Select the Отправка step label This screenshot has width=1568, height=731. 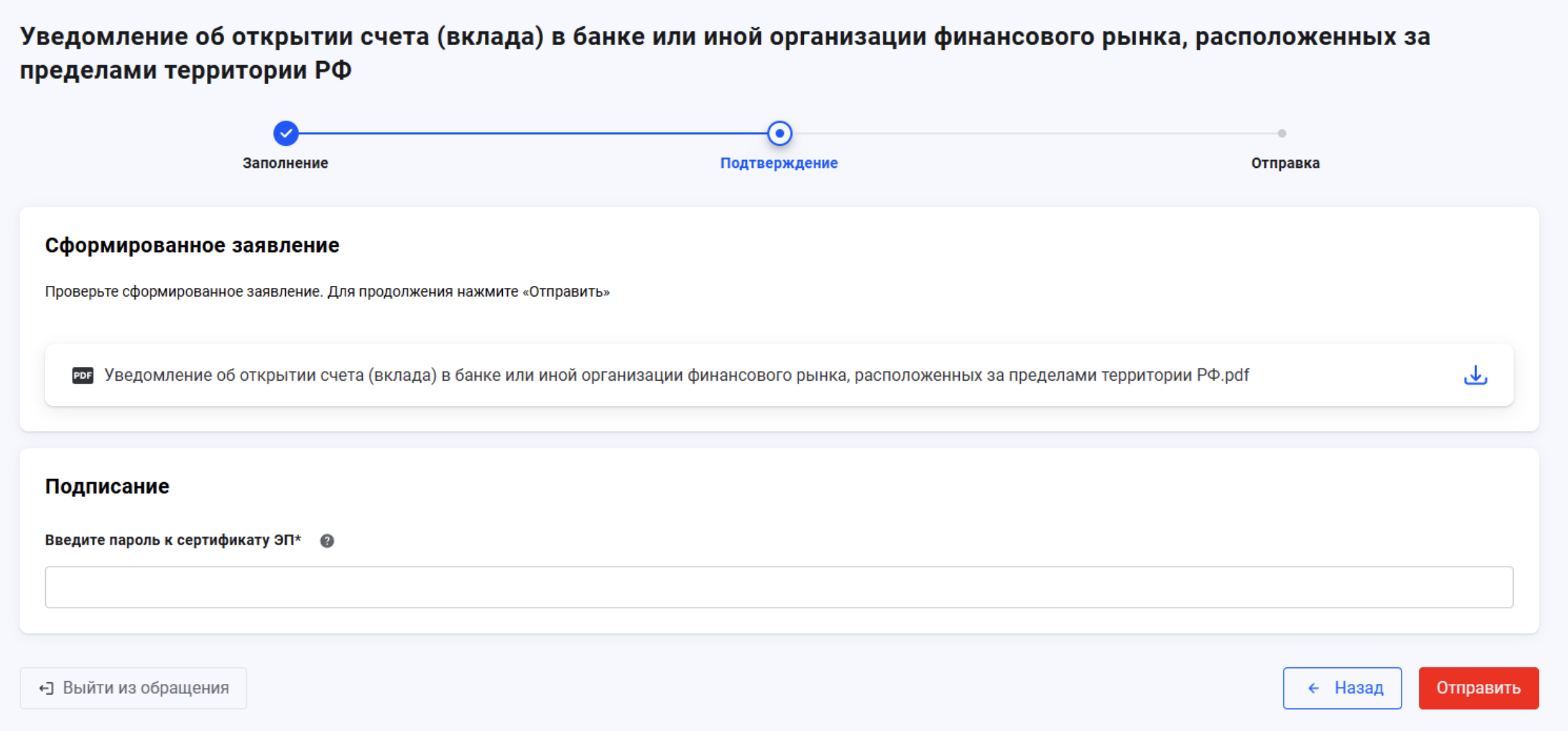pos(1285,163)
